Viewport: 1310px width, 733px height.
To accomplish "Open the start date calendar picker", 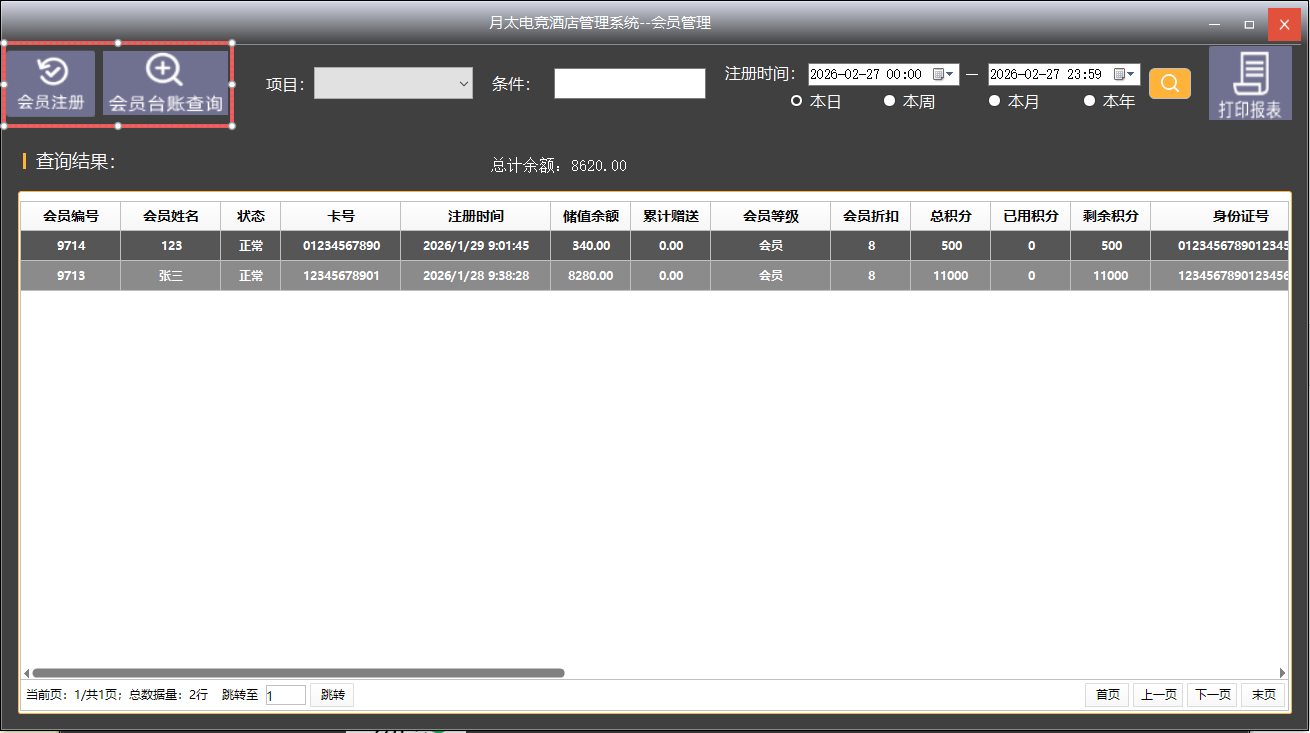I will 943,75.
